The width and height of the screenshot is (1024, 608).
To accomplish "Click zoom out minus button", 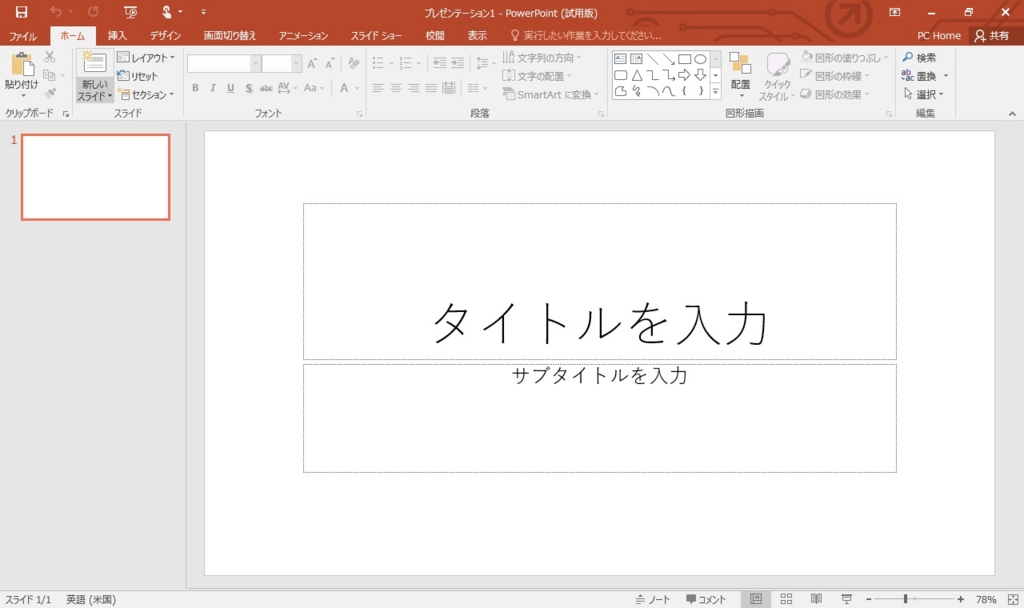I will pos(869,599).
